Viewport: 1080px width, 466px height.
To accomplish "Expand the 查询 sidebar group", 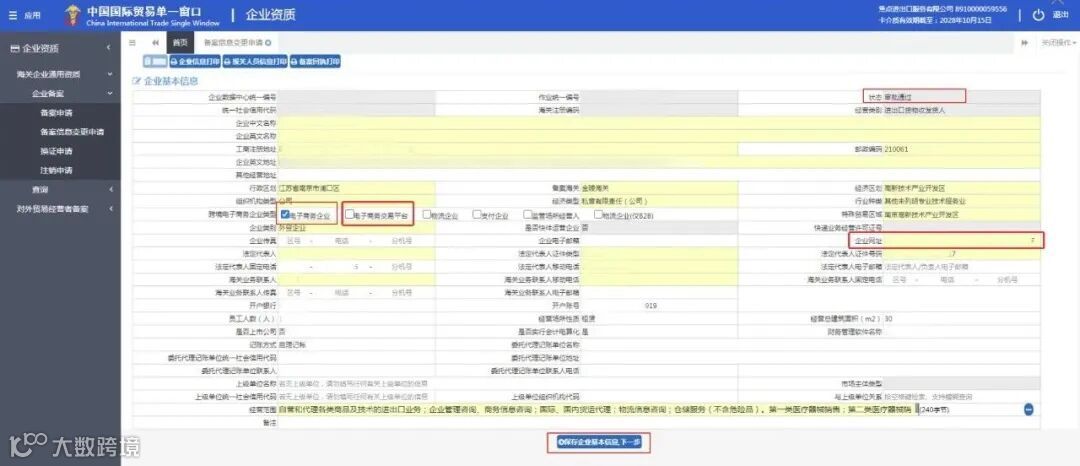I will pos(61,189).
